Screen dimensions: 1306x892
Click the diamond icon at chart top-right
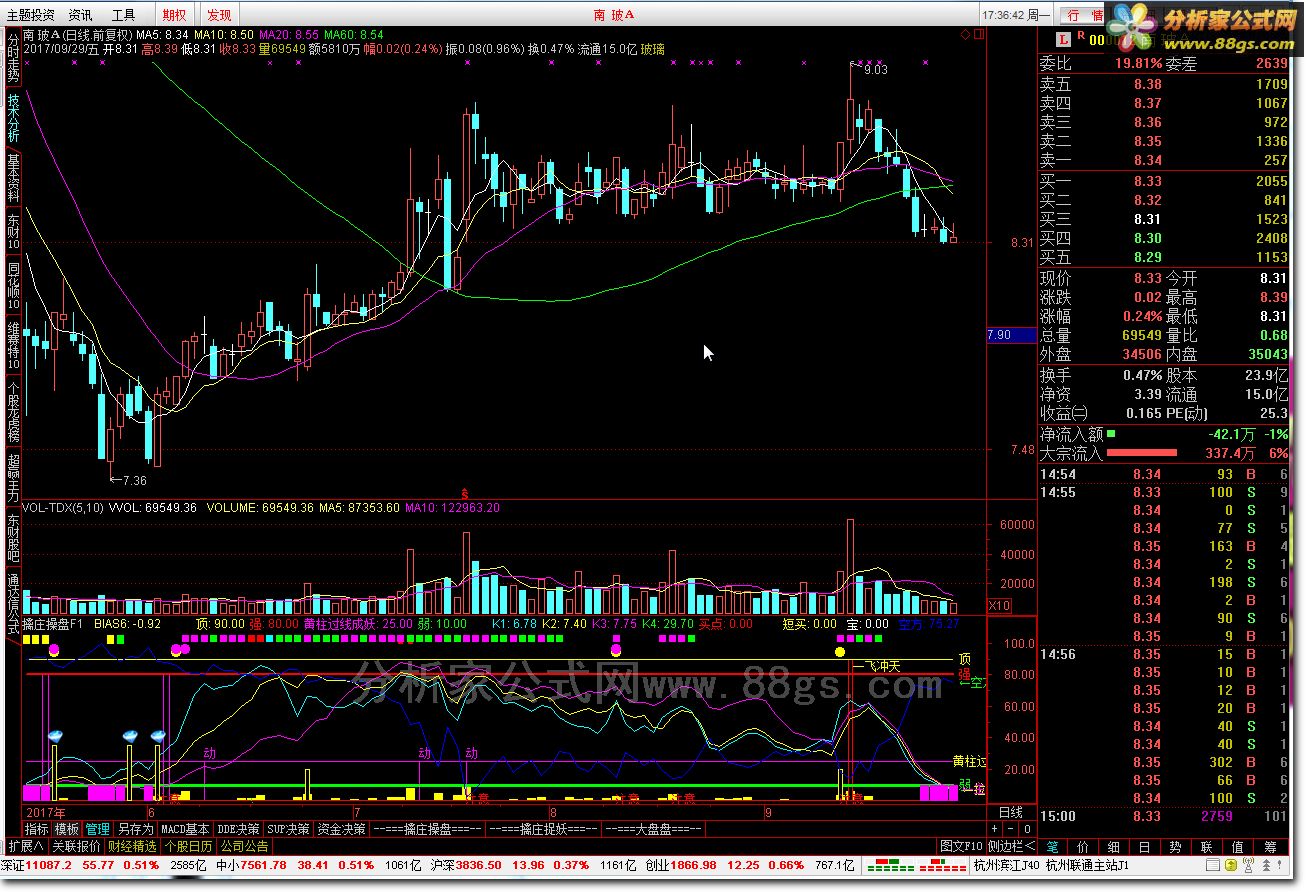tap(965, 35)
